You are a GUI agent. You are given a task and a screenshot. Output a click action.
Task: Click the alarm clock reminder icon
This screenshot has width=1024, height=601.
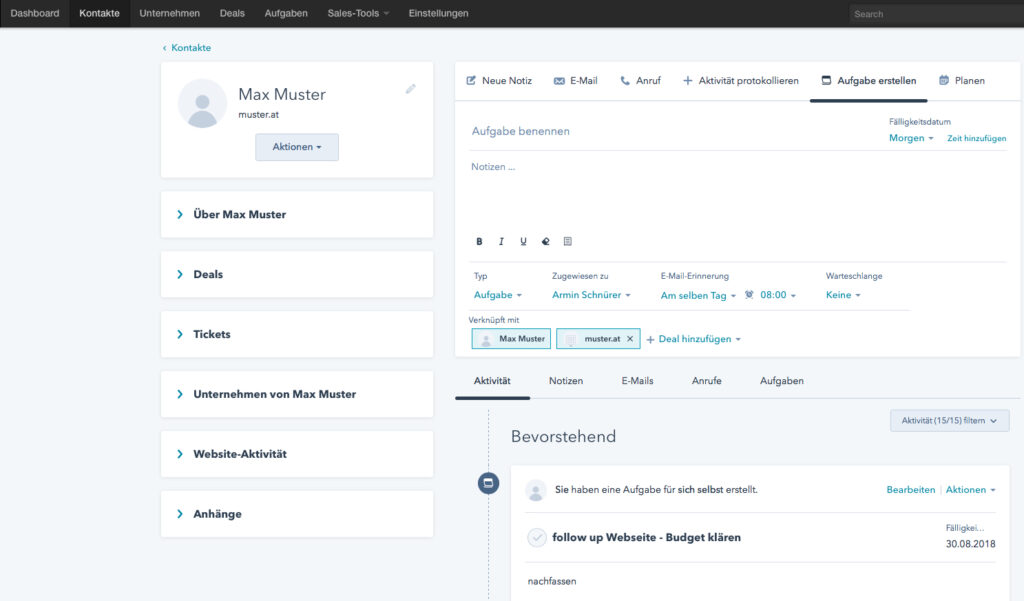[x=749, y=295]
